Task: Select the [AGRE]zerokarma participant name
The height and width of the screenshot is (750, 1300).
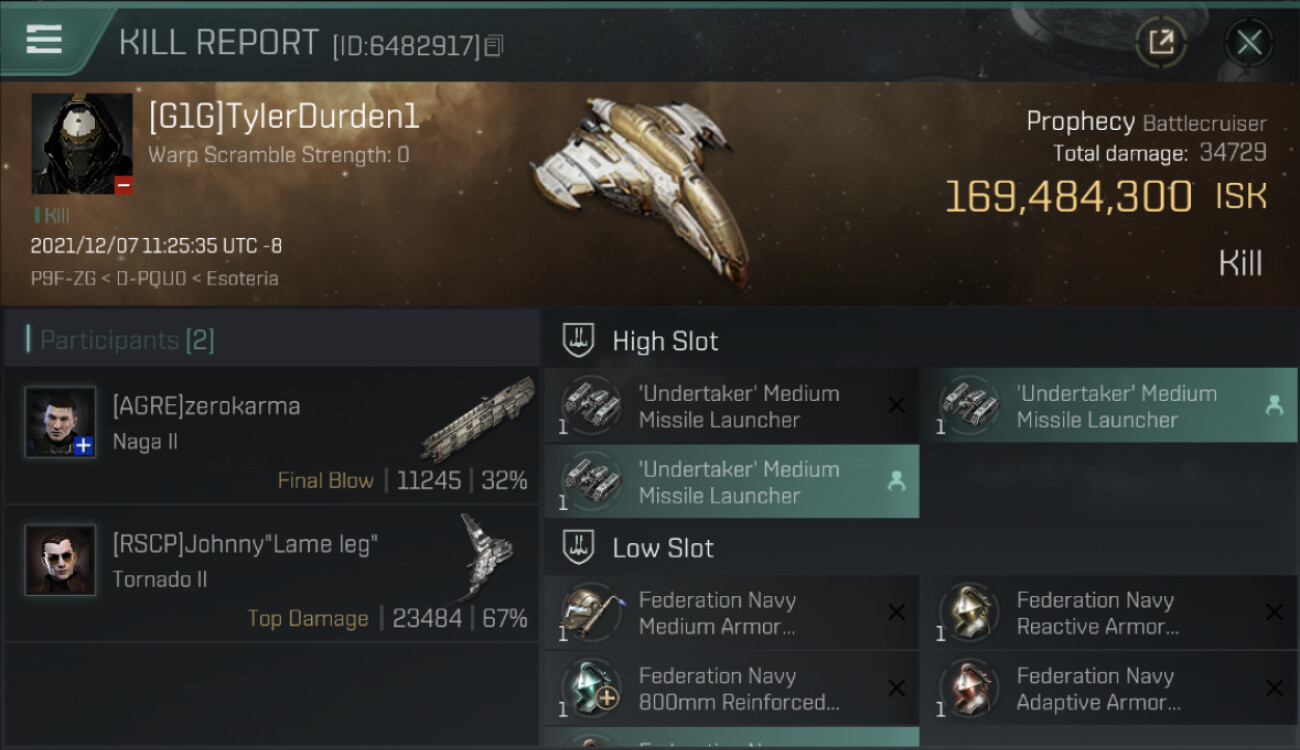Action: coord(206,406)
